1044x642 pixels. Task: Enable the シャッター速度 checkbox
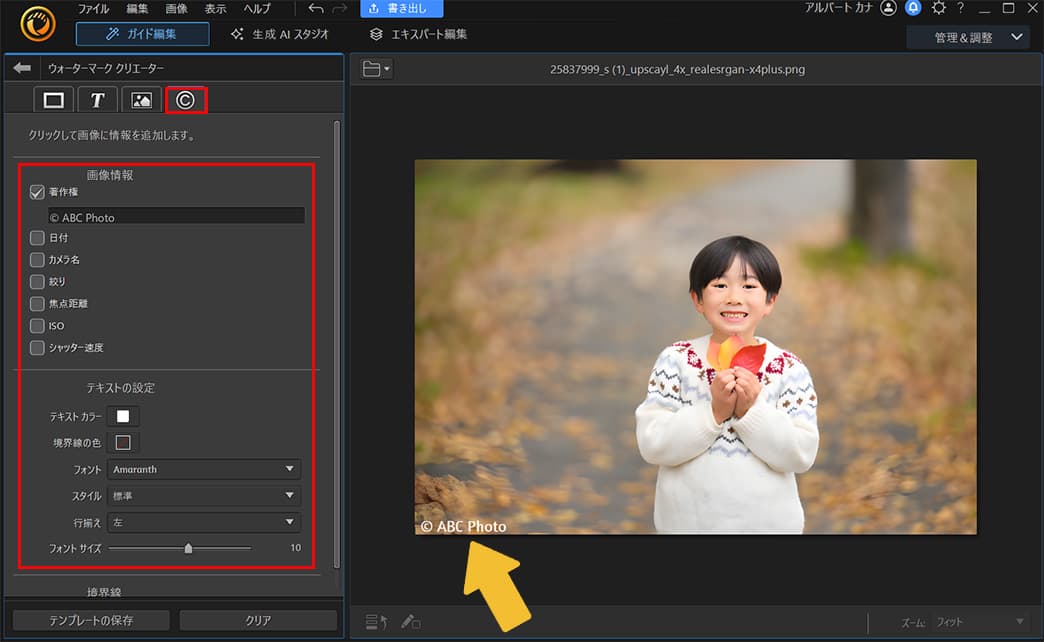[37, 348]
